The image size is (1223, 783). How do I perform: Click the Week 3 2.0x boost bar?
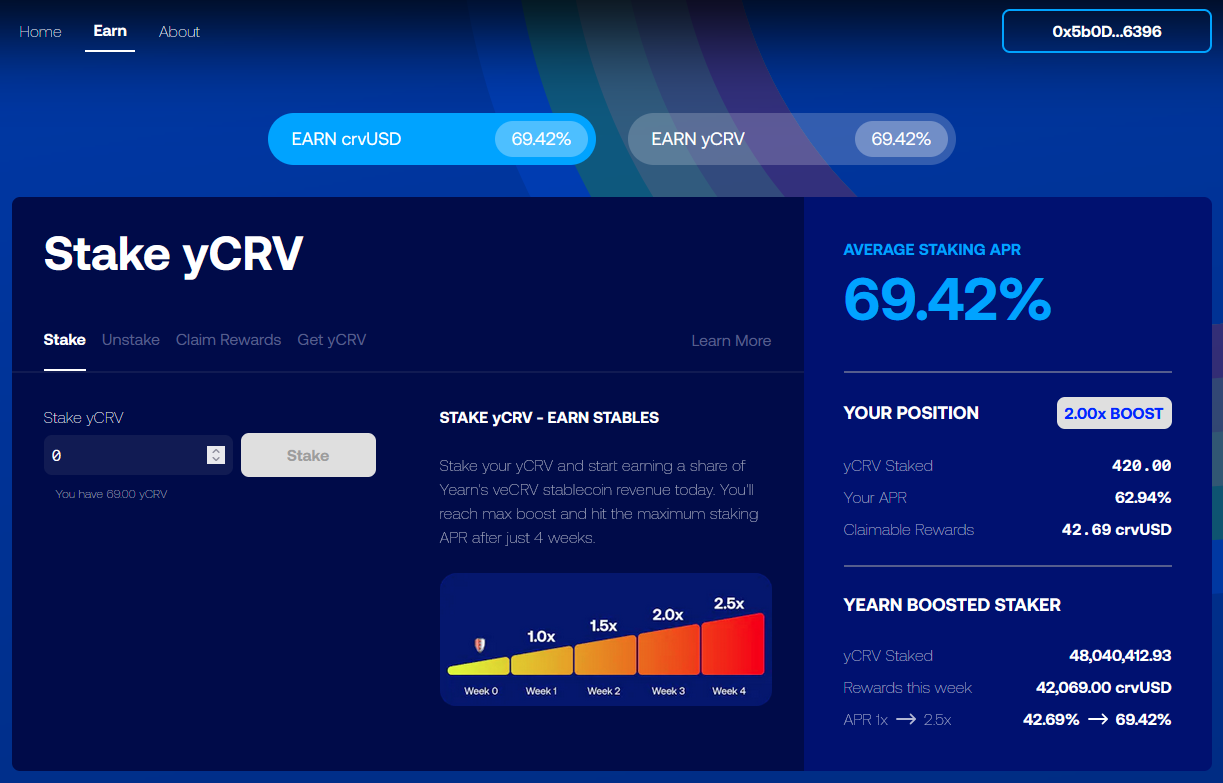coord(668,648)
